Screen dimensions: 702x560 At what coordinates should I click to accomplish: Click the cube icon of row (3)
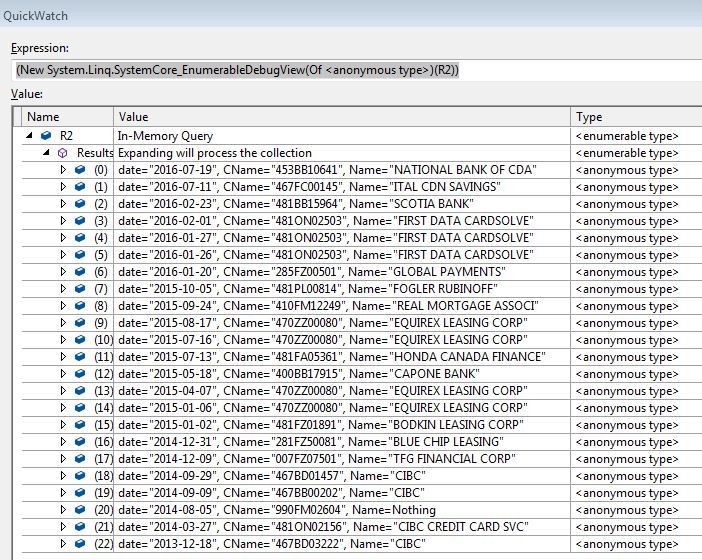tap(80, 221)
